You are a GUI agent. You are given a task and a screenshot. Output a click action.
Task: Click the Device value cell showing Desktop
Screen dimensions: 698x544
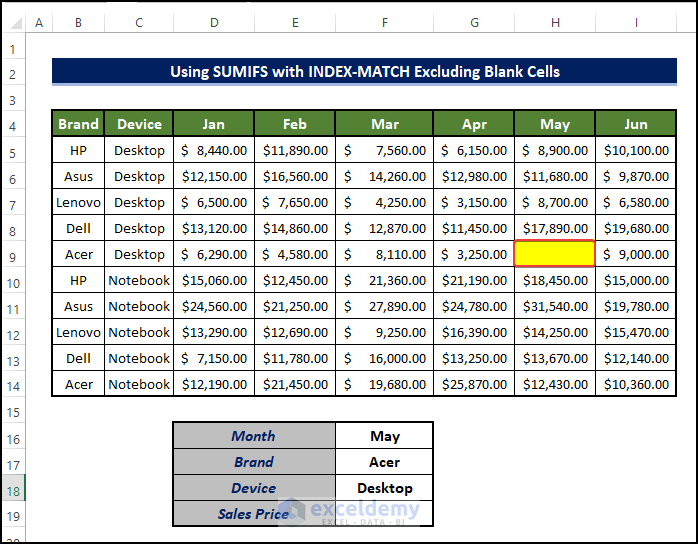384,488
